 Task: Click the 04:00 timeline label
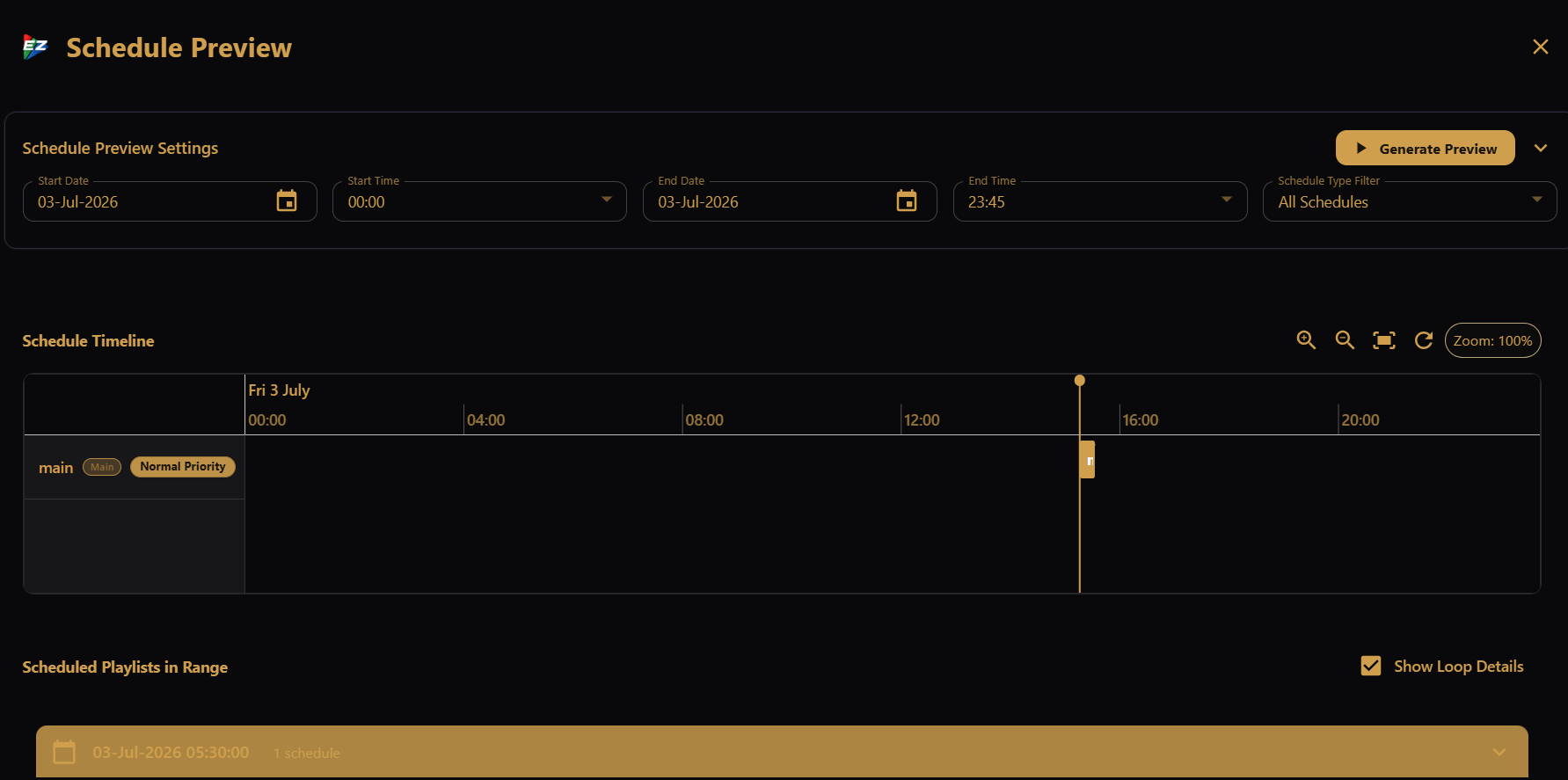click(x=485, y=420)
